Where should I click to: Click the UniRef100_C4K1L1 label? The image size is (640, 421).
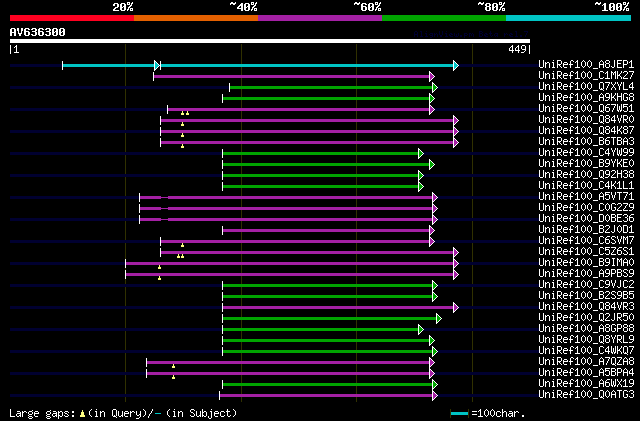(586, 186)
